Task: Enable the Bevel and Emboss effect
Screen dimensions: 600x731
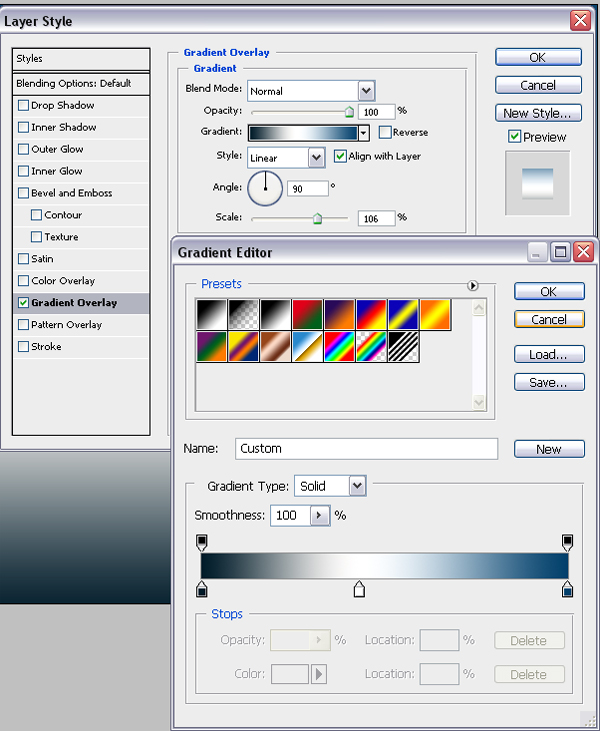Action: pyautogui.click(x=23, y=193)
